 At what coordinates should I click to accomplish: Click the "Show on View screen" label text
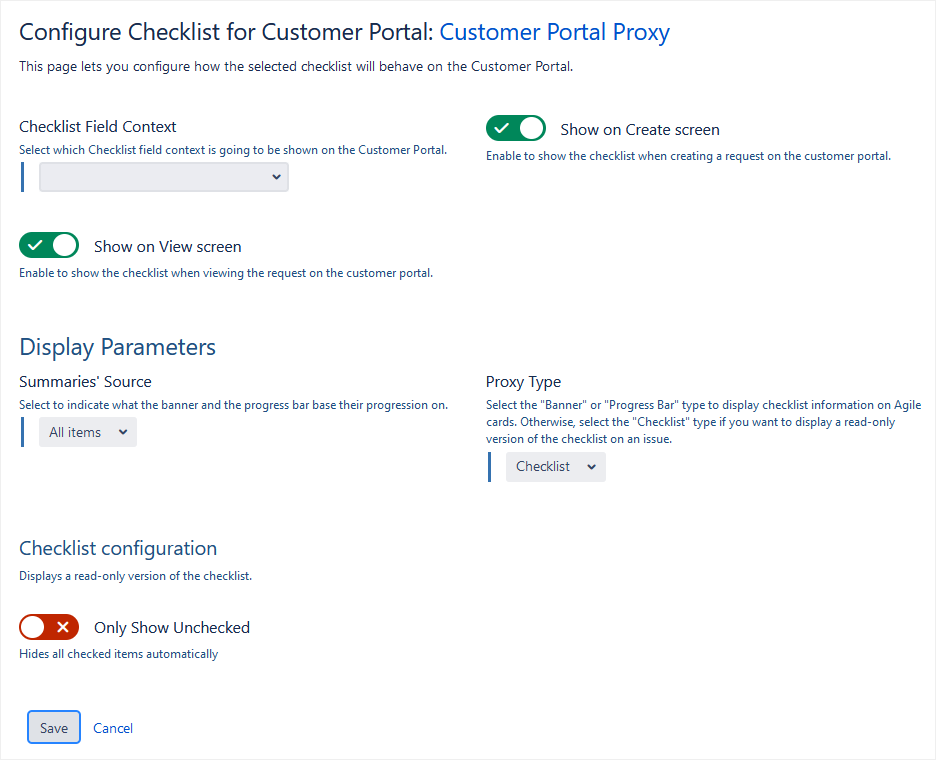coord(168,247)
